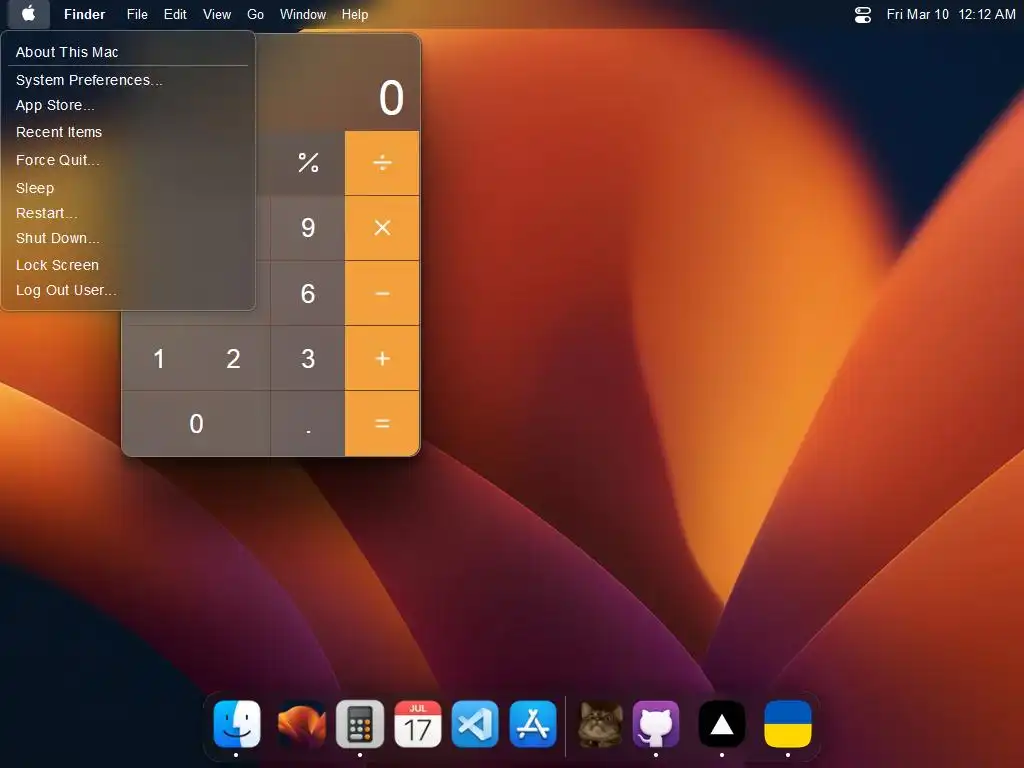
Task: Open the Vercel triangle dock icon
Action: click(722, 724)
